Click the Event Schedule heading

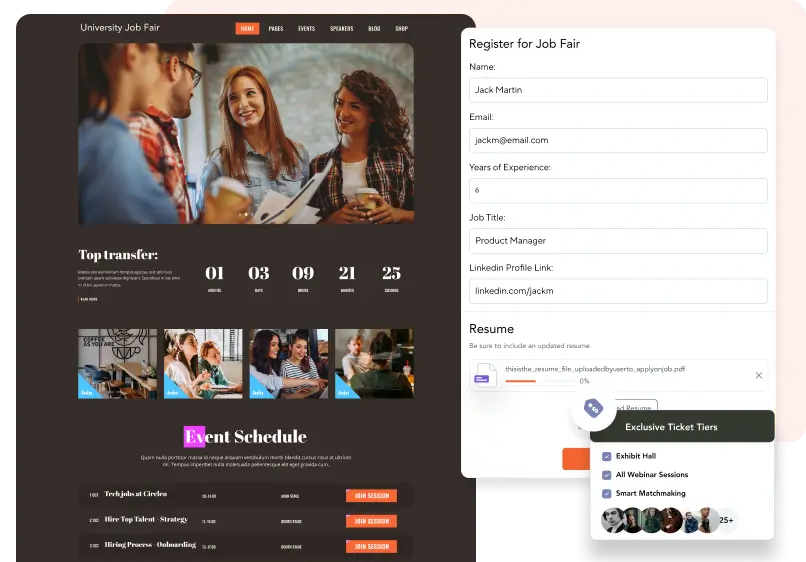coord(246,437)
